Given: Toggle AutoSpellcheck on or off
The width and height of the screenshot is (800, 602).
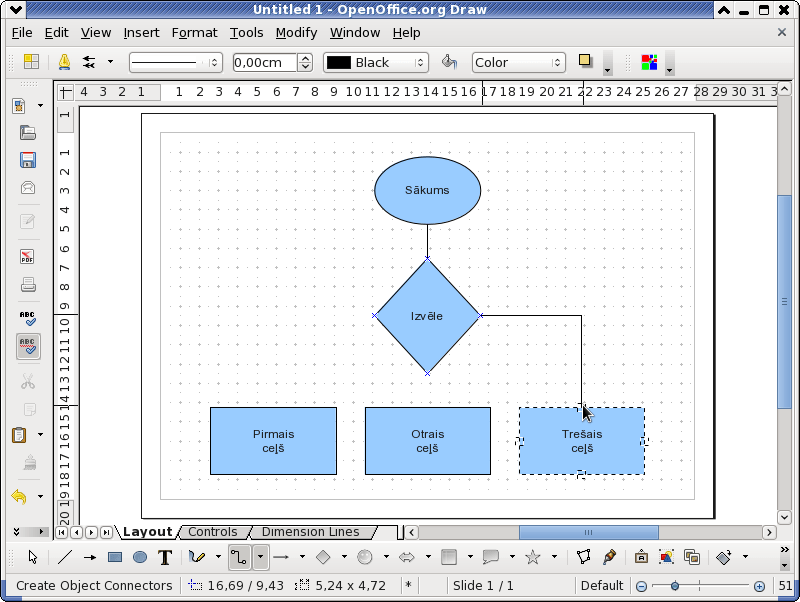Looking at the screenshot, I should point(28,346).
